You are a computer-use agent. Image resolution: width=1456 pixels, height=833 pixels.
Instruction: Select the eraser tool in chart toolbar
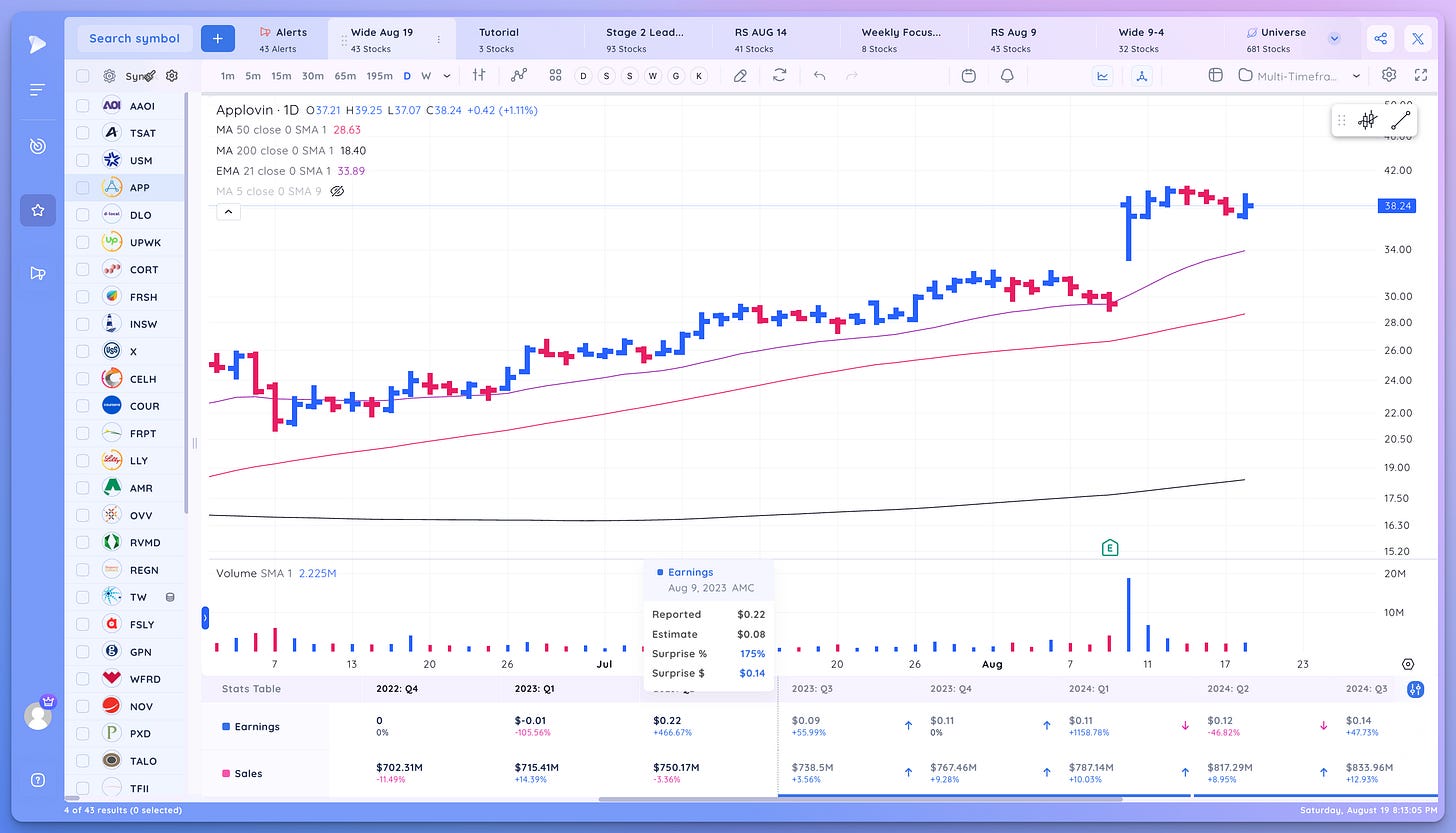[740, 75]
